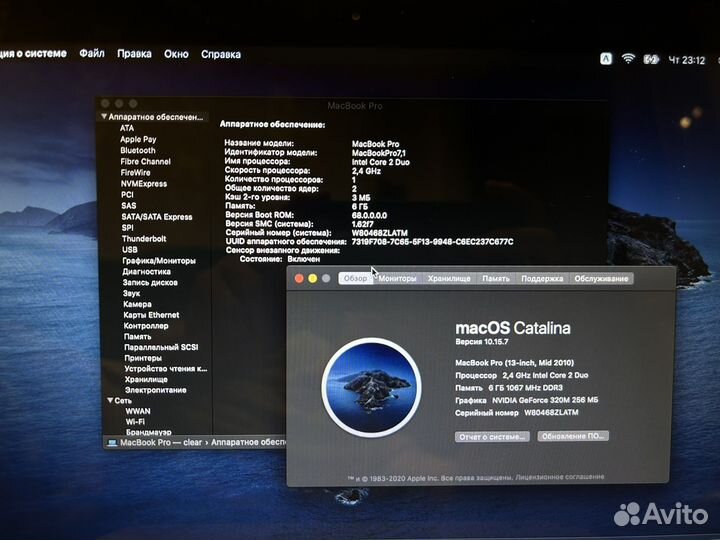Screen dimensions: 720x540
Task: Select PCI in the sidebar
Action: click(x=127, y=195)
